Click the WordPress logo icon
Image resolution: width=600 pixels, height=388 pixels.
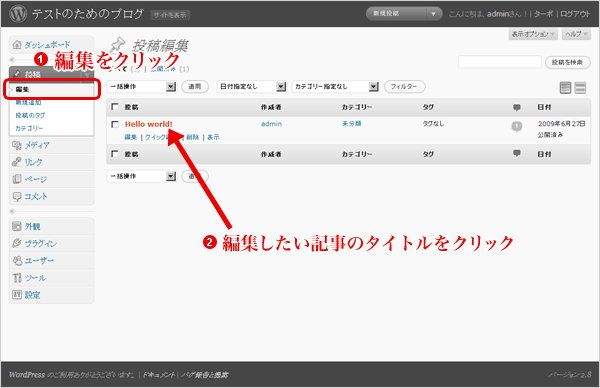click(x=18, y=13)
